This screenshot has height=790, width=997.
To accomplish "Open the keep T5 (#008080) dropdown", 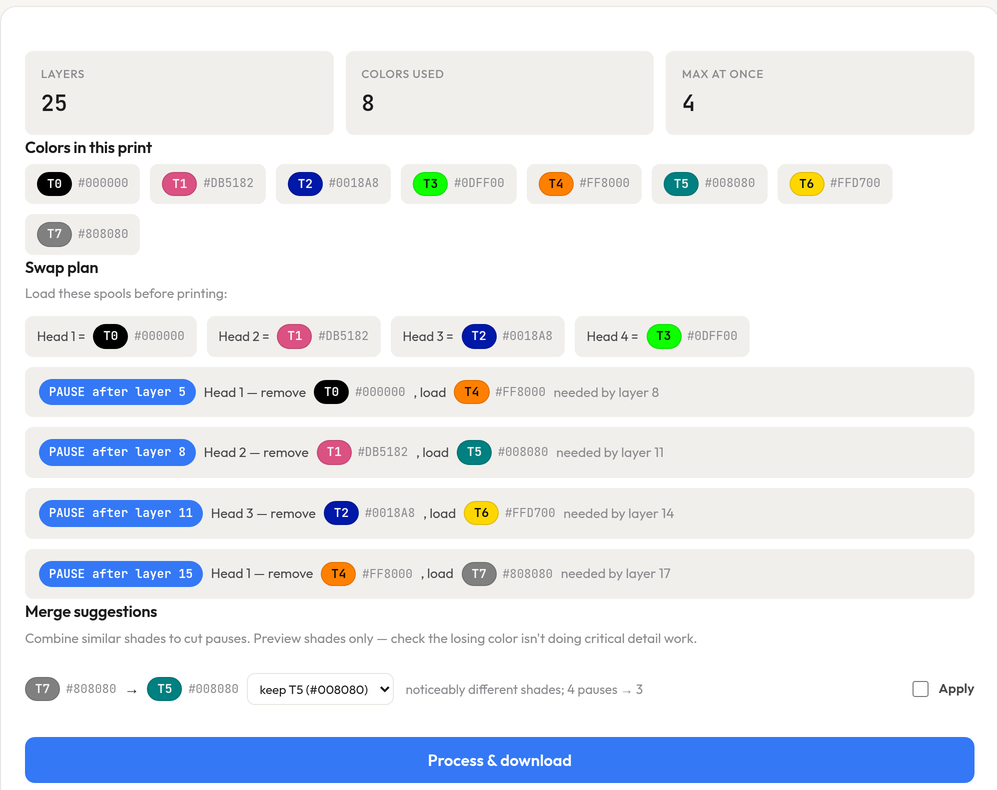I will pyautogui.click(x=320, y=689).
